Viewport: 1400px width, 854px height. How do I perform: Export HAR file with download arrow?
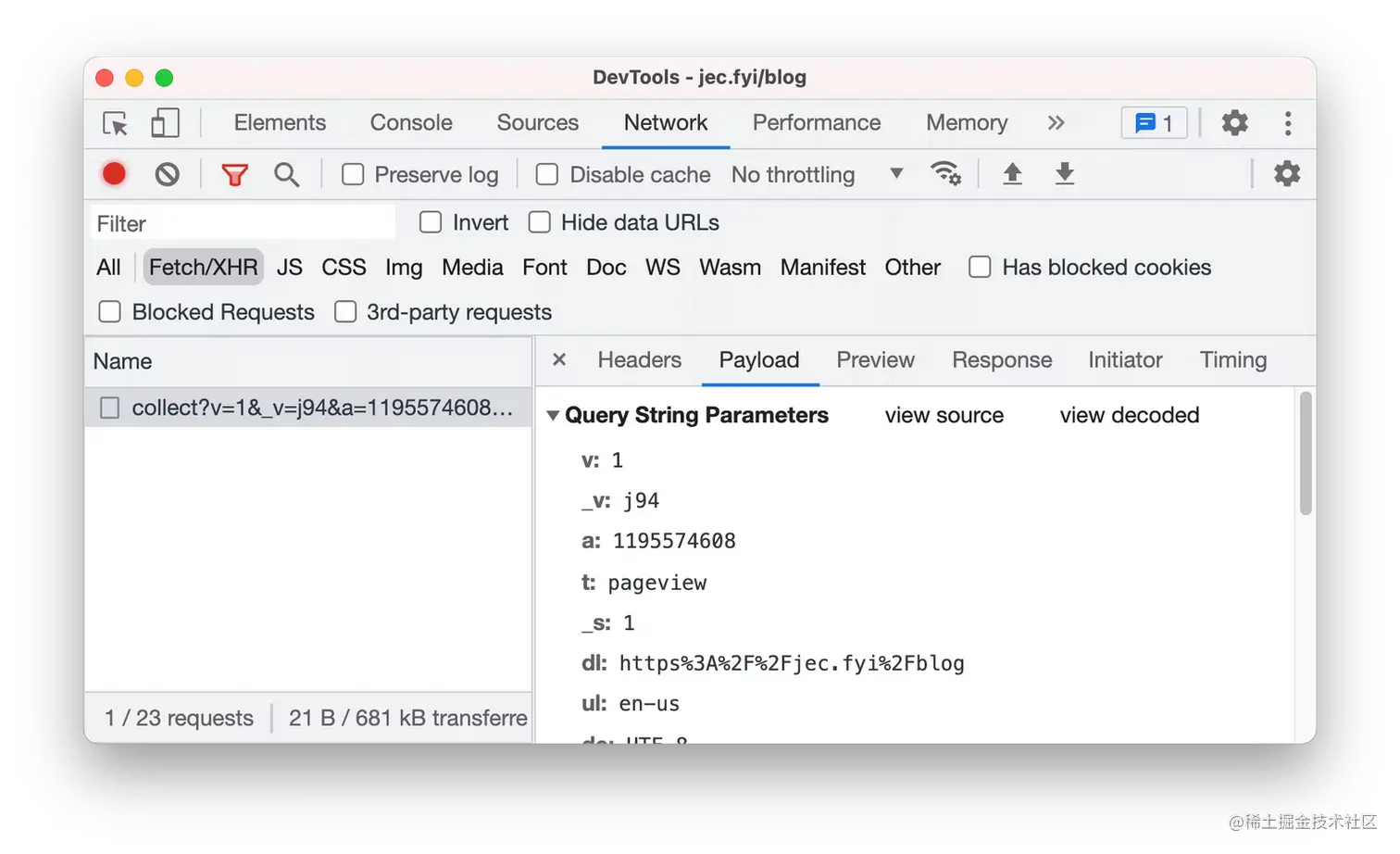1065,174
